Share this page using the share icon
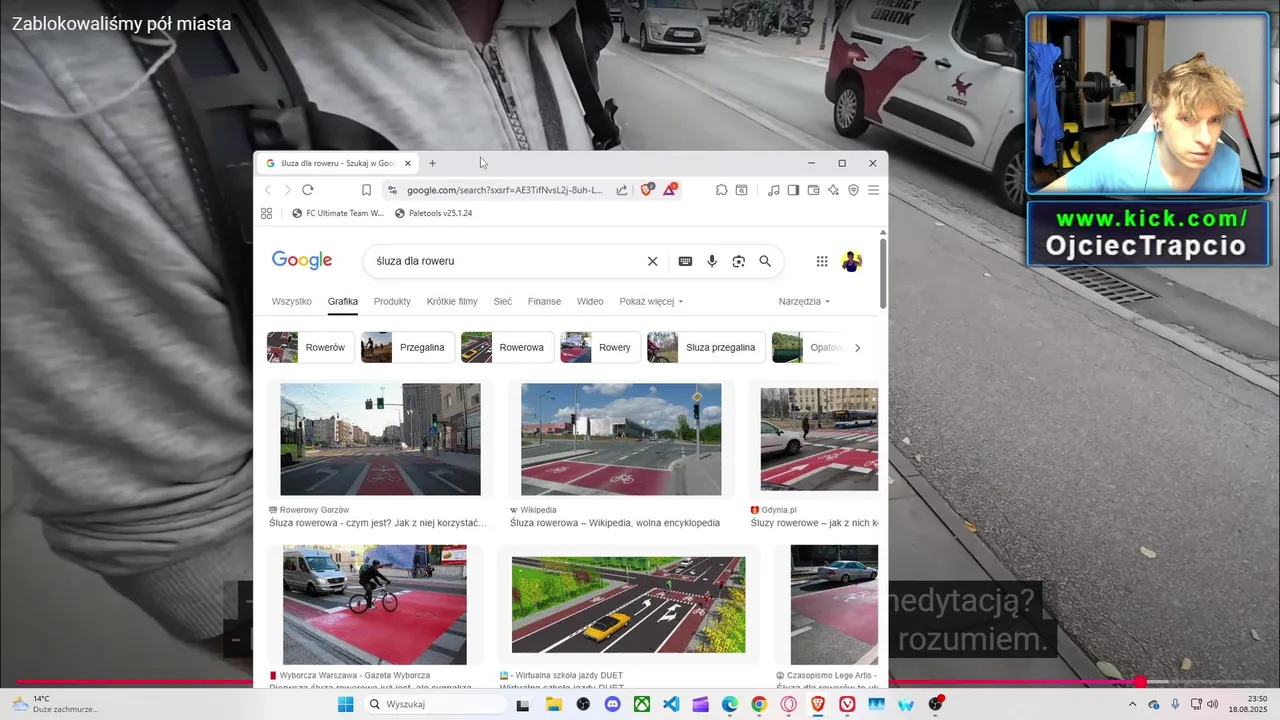Screen dimensions: 1280x720 click(x=622, y=190)
